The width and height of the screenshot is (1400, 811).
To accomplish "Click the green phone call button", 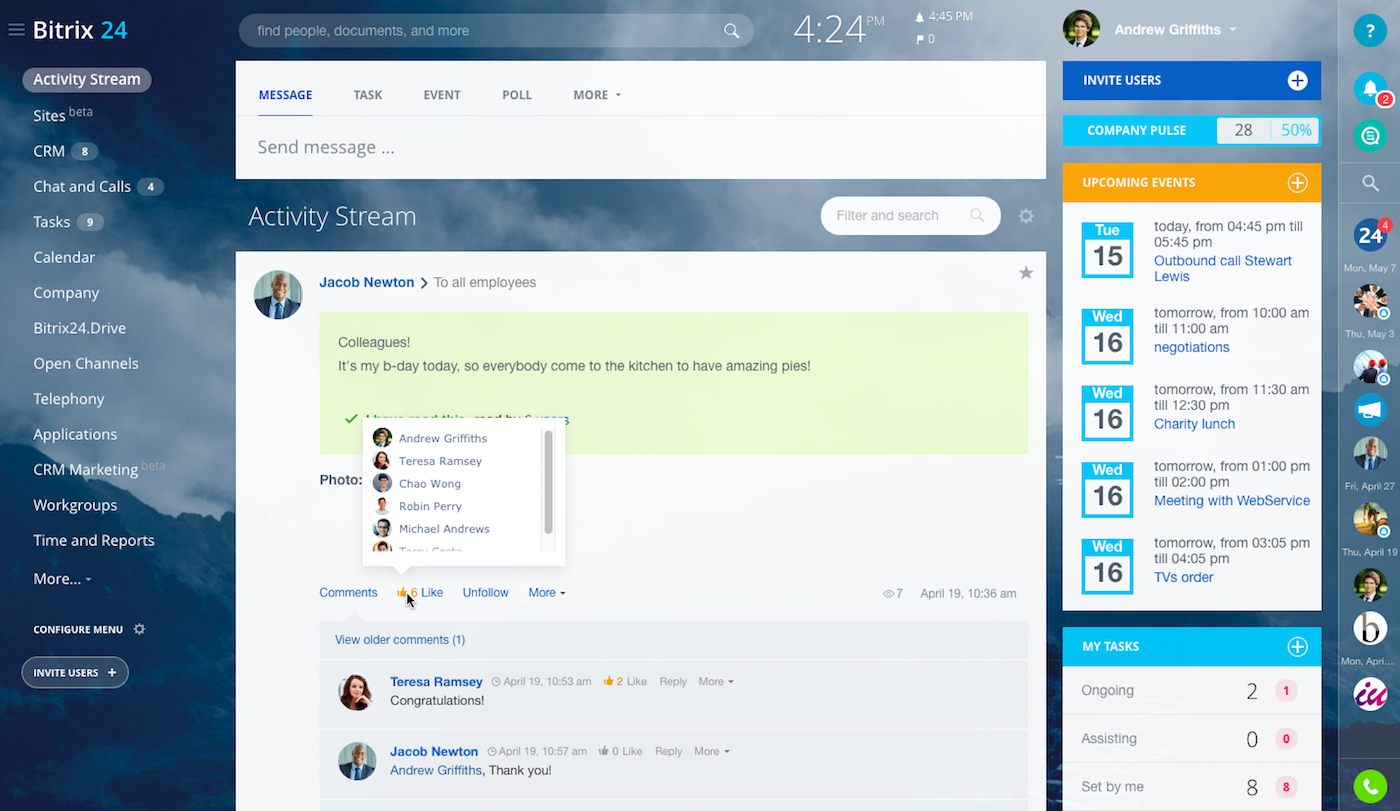I will point(1370,786).
